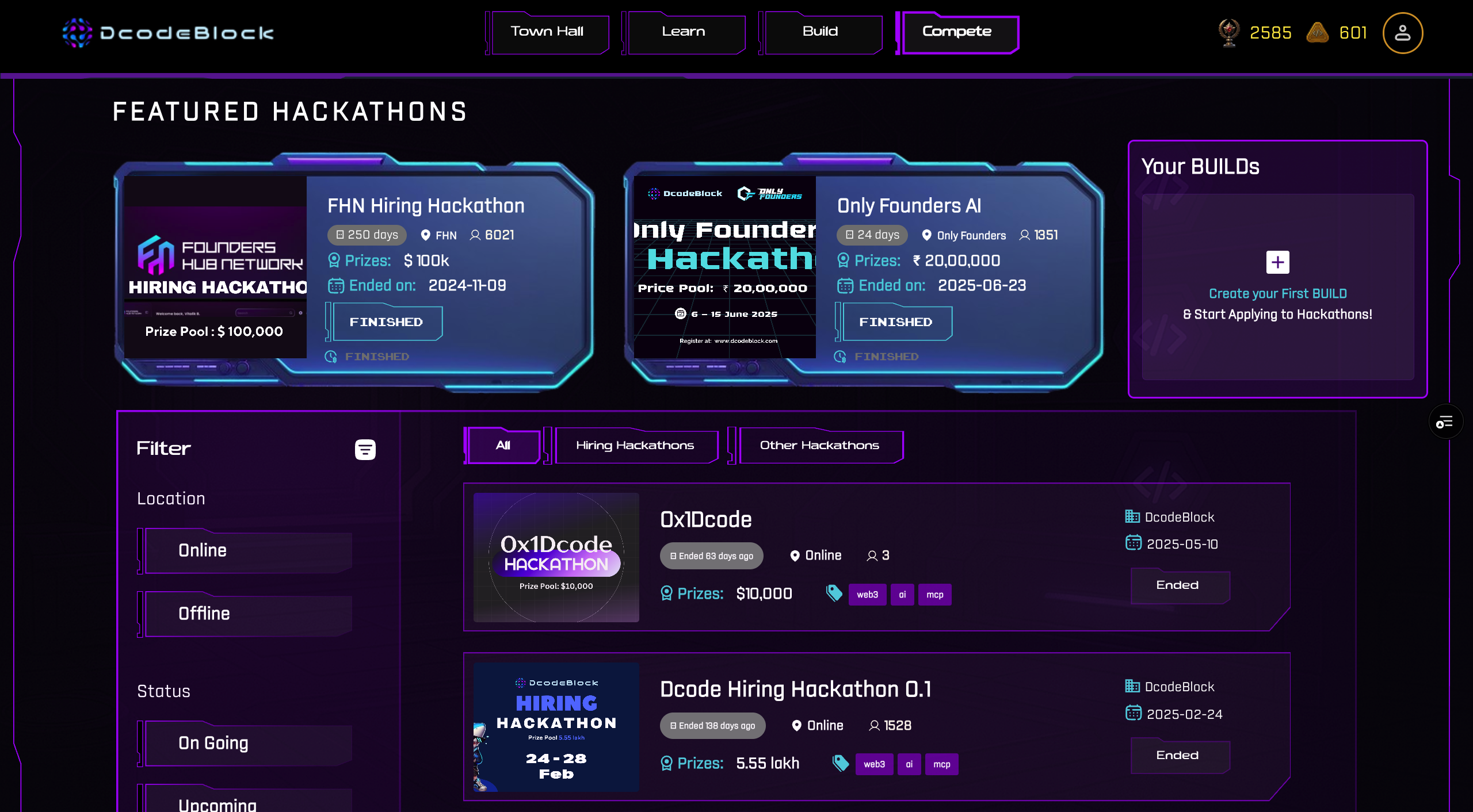Click the participants icon beside 6021
This screenshot has width=1473, height=812.
tap(475, 235)
